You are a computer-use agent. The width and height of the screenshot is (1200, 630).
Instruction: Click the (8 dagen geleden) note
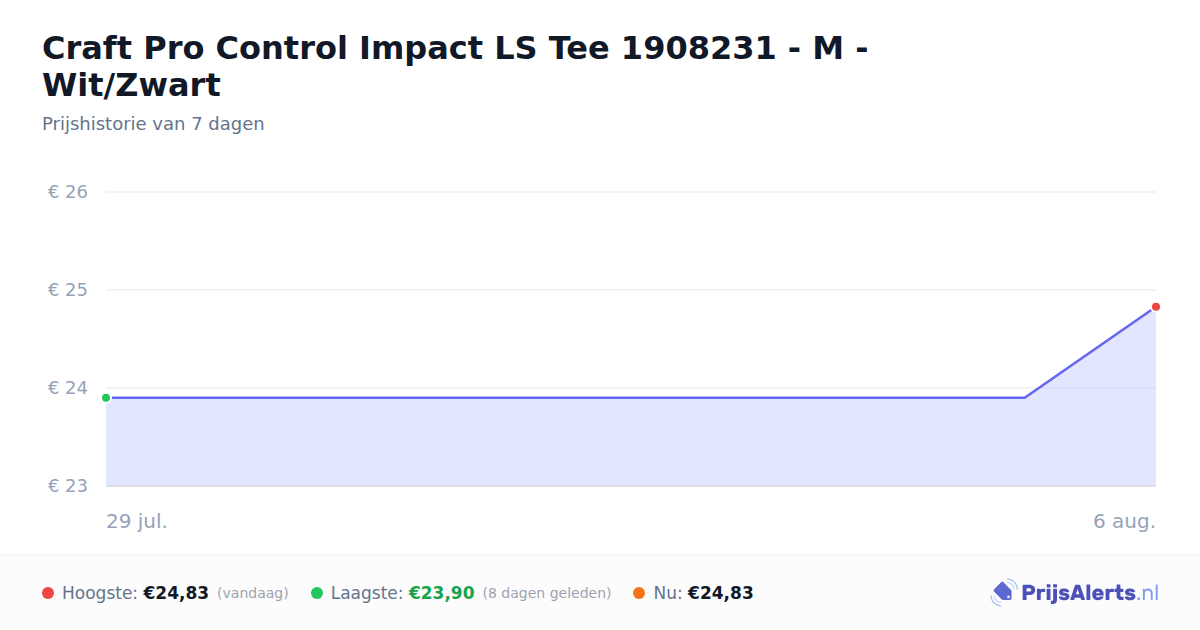pyautogui.click(x=547, y=593)
